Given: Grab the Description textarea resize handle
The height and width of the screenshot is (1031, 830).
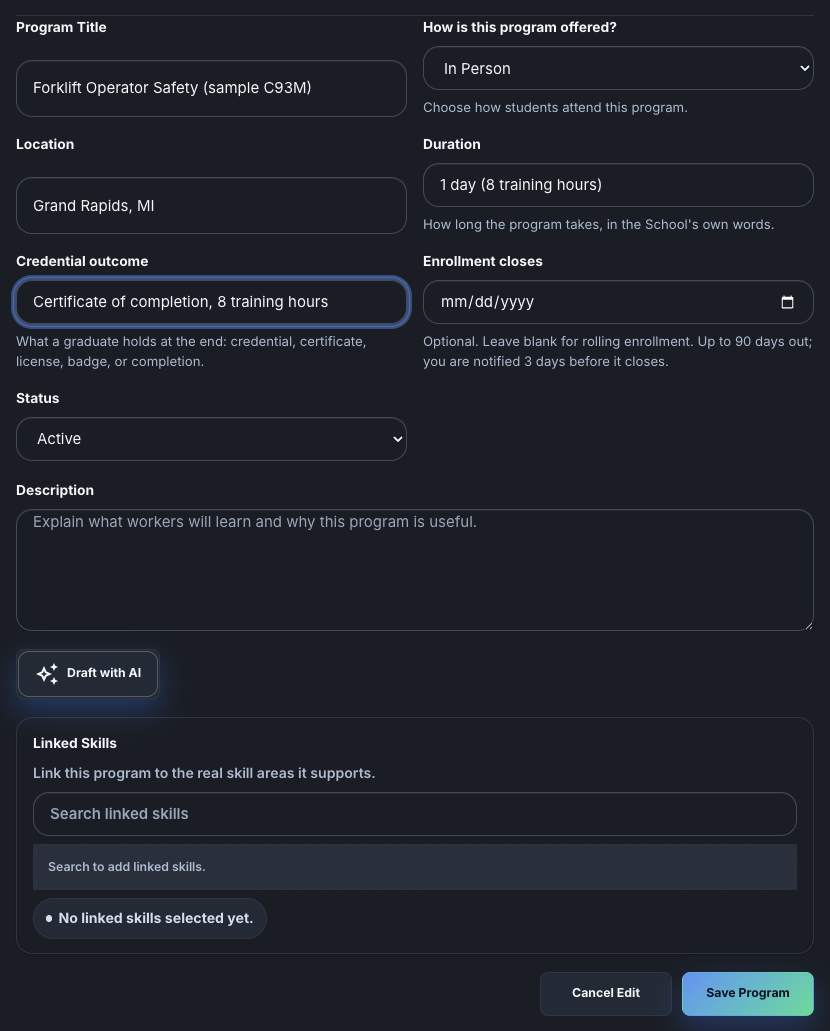Looking at the screenshot, I should (x=808, y=625).
